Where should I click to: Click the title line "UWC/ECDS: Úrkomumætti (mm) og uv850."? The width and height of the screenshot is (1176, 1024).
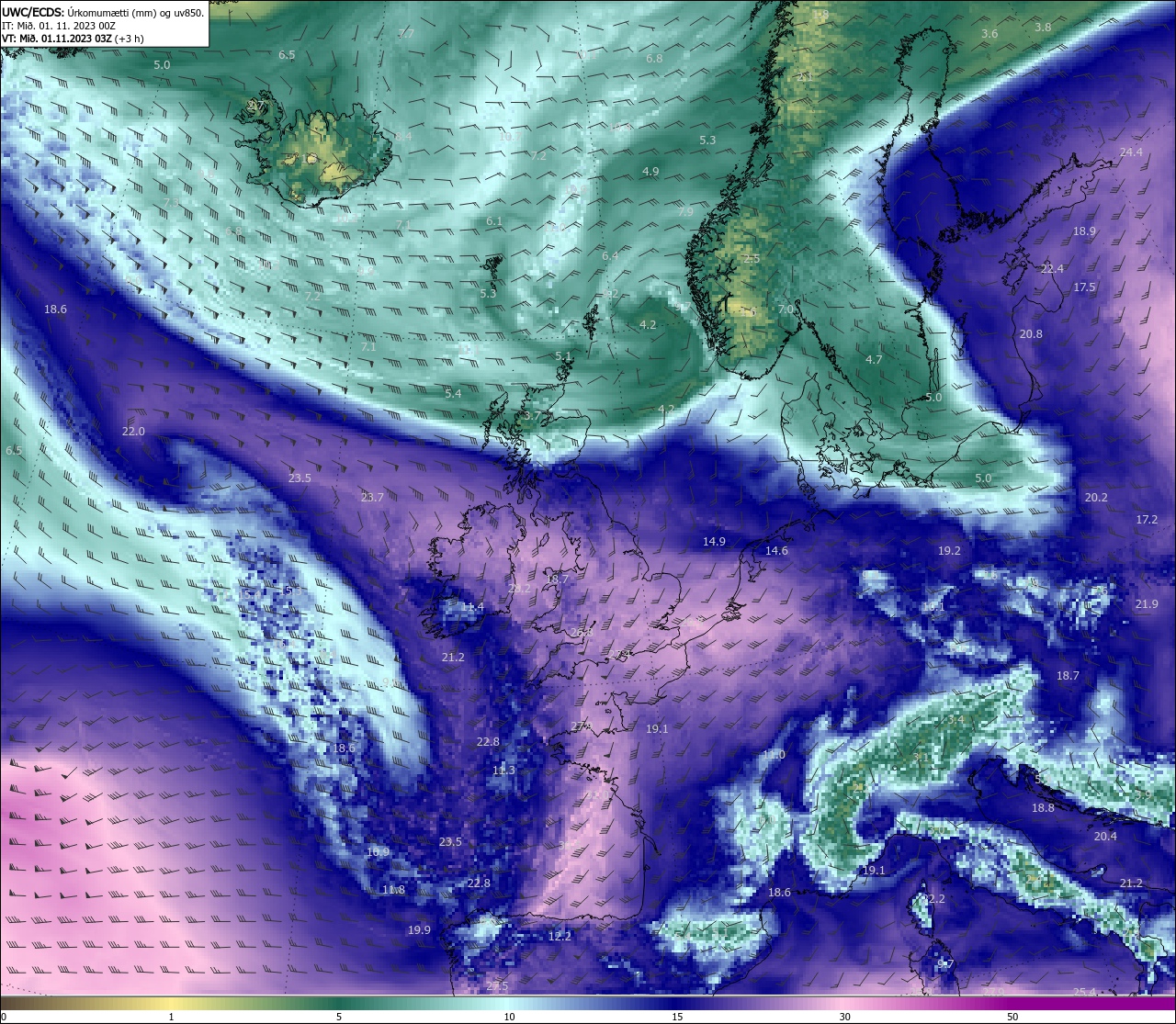(103, 13)
